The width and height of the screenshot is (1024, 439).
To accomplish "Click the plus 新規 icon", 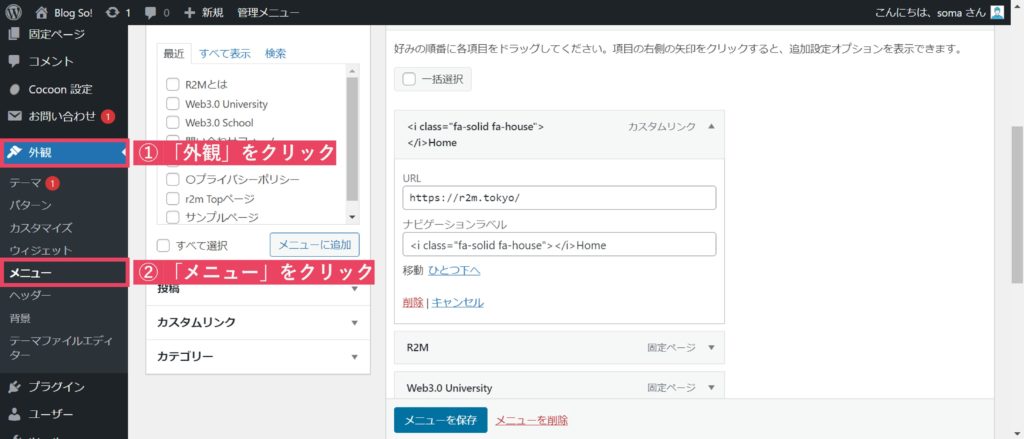I will pos(191,13).
